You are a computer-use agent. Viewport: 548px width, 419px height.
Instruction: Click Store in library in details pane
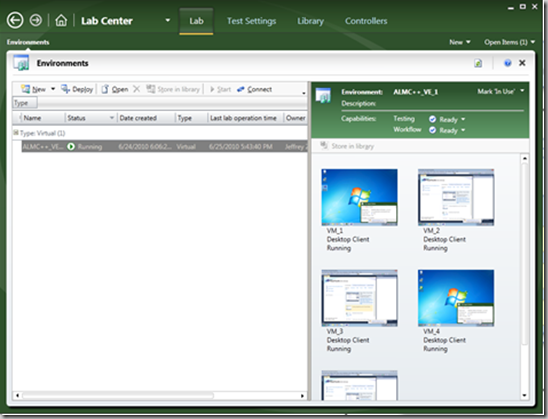(347, 146)
